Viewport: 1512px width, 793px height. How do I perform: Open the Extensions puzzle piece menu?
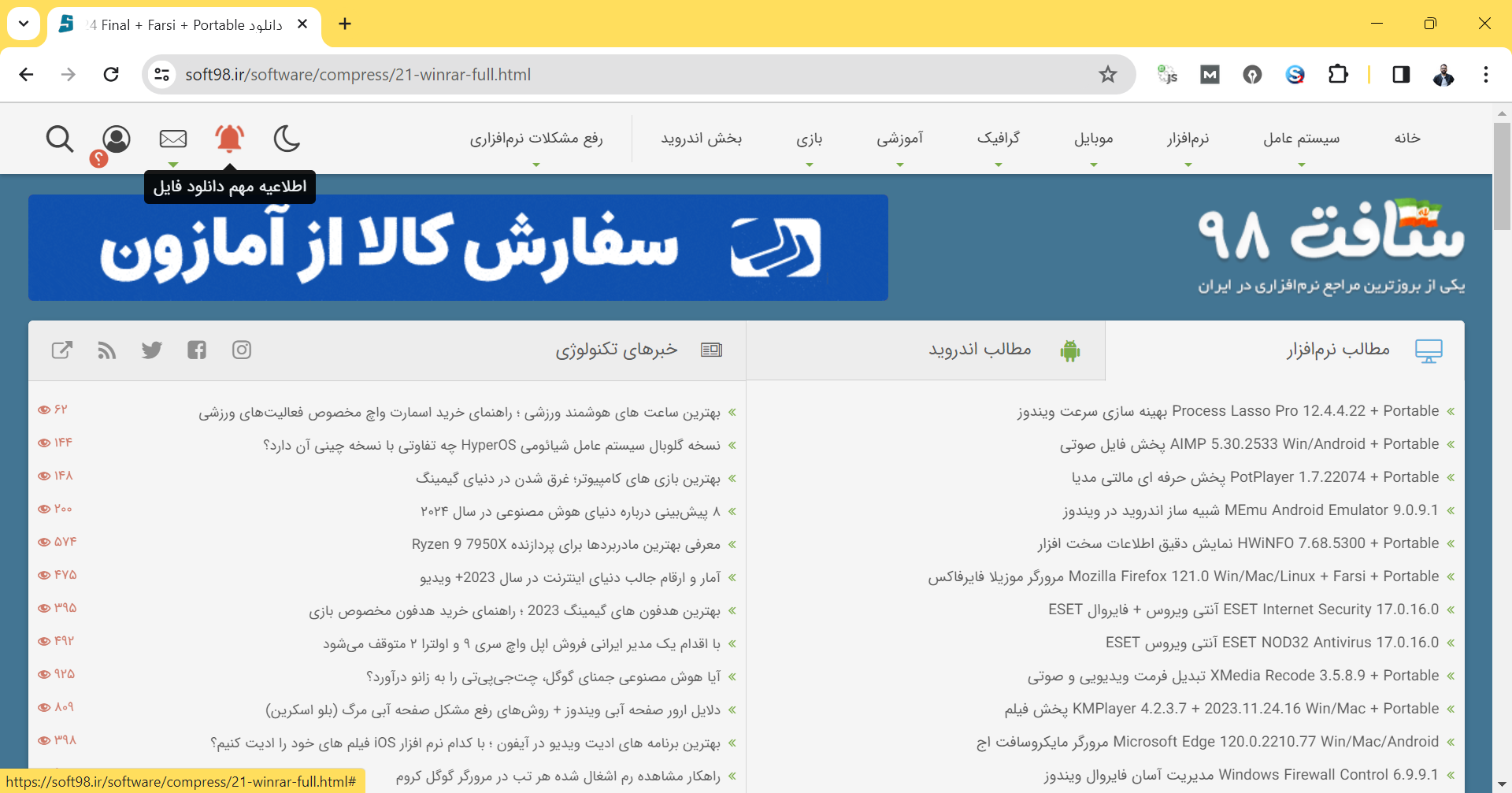pyautogui.click(x=1338, y=75)
